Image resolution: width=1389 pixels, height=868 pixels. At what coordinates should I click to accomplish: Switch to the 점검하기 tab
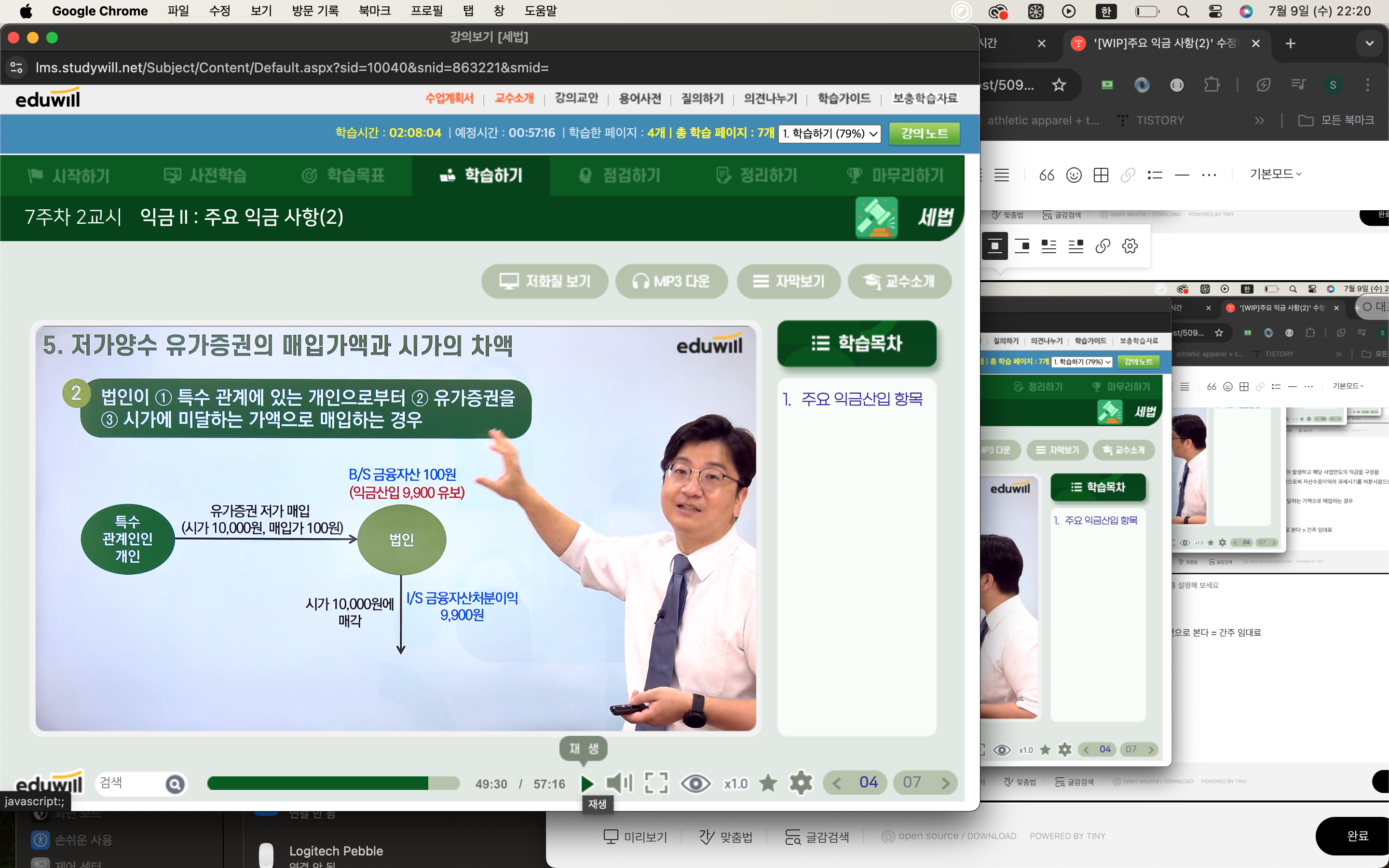pyautogui.click(x=619, y=176)
